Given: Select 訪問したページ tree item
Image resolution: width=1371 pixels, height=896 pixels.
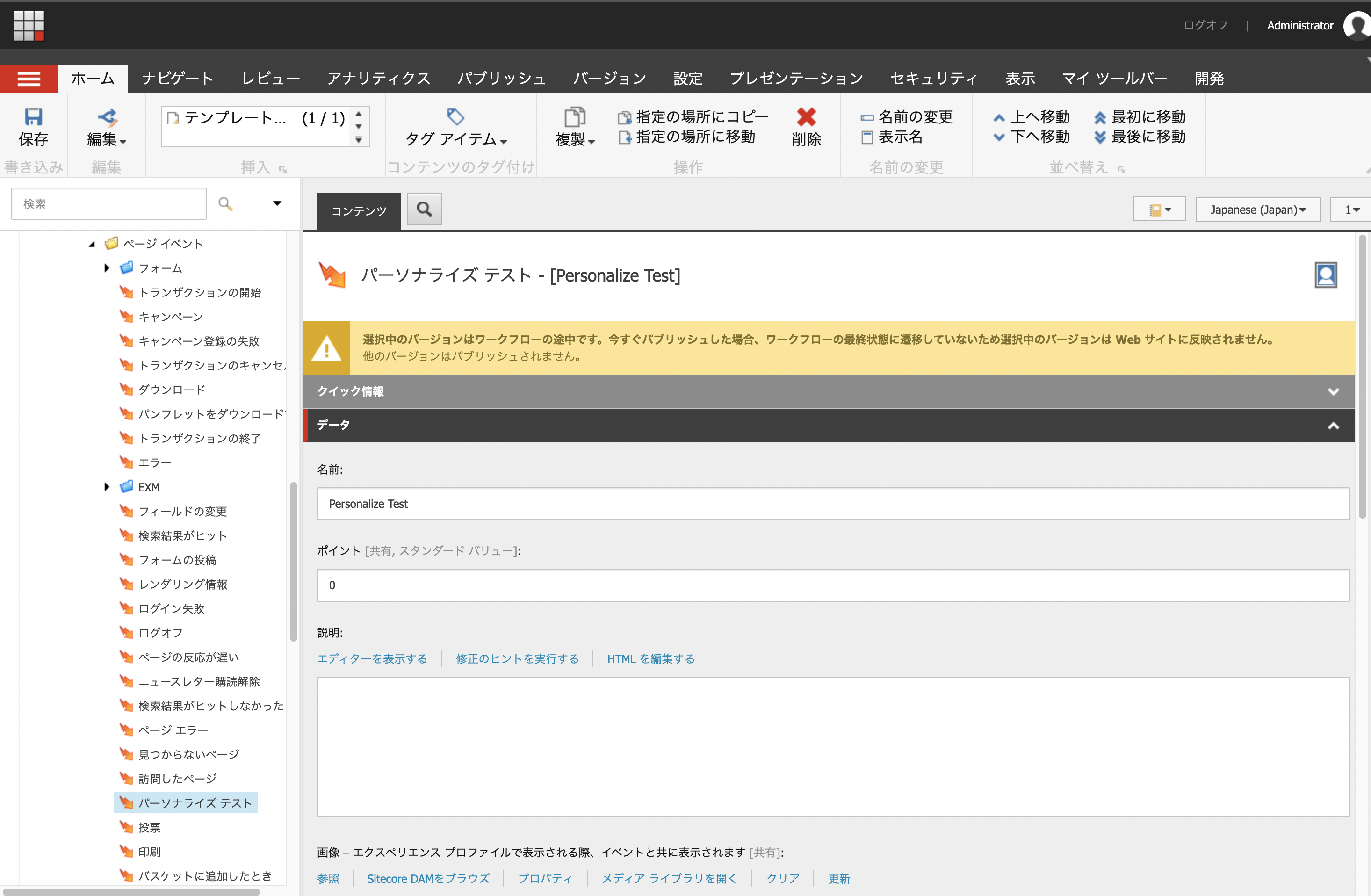Looking at the screenshot, I should [x=177, y=779].
